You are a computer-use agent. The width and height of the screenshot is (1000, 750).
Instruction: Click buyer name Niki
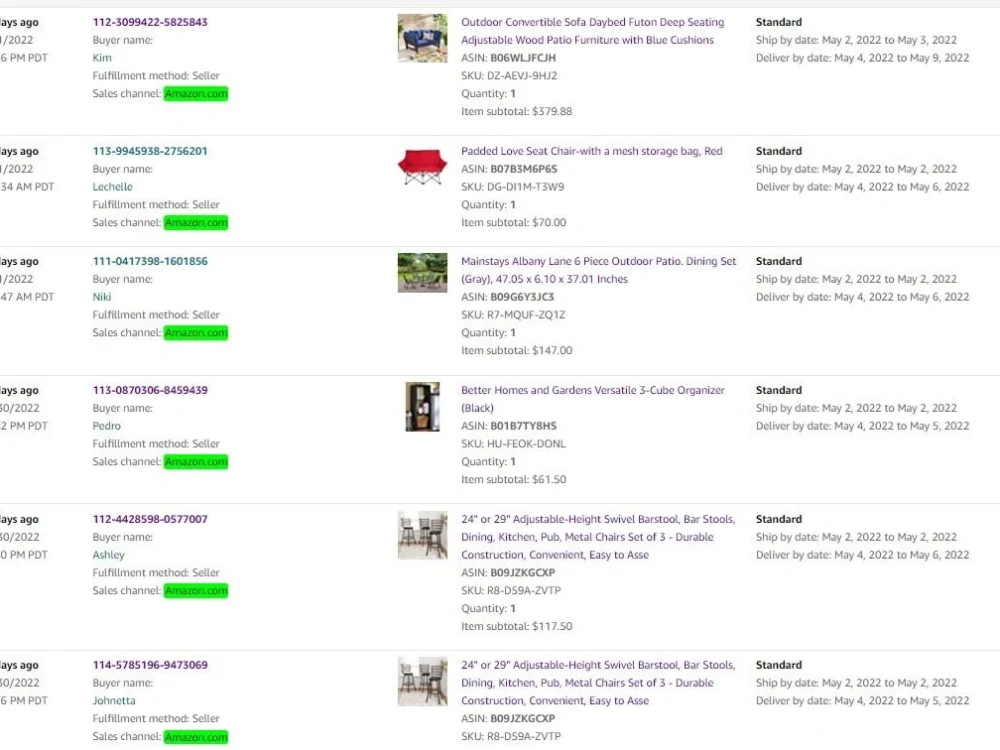pyautogui.click(x=101, y=297)
